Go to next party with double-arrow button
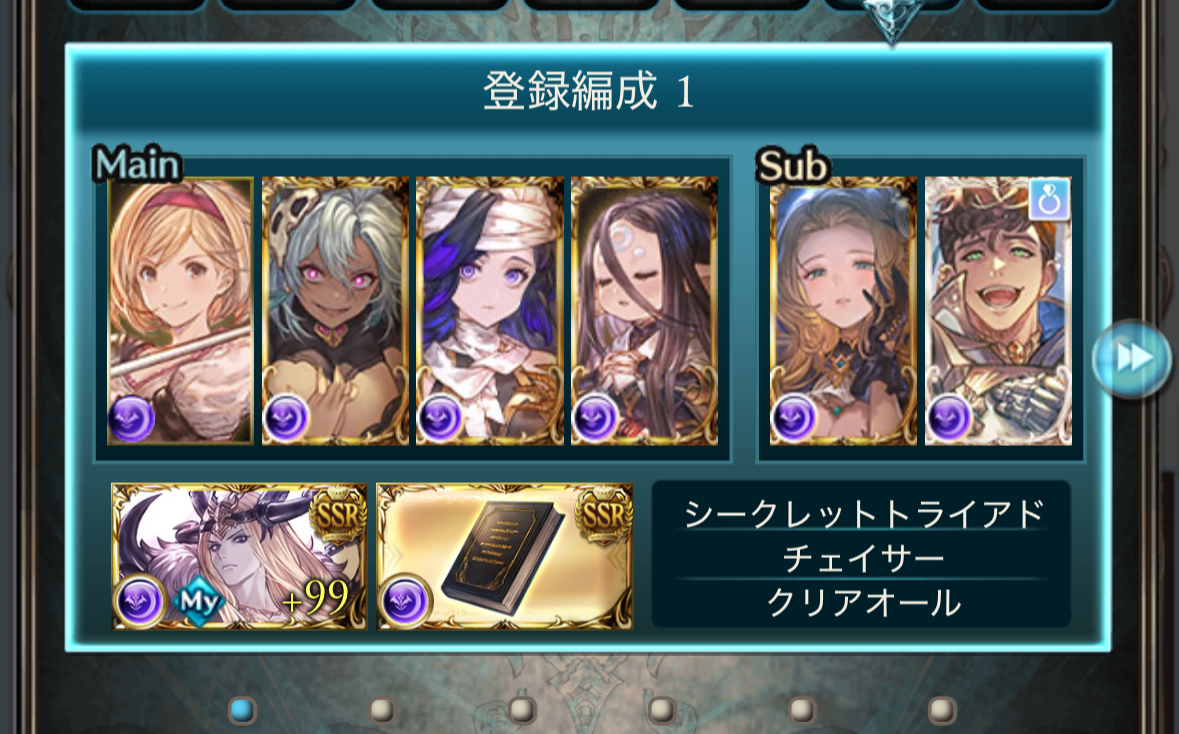The width and height of the screenshot is (1179, 734). [x=1132, y=358]
